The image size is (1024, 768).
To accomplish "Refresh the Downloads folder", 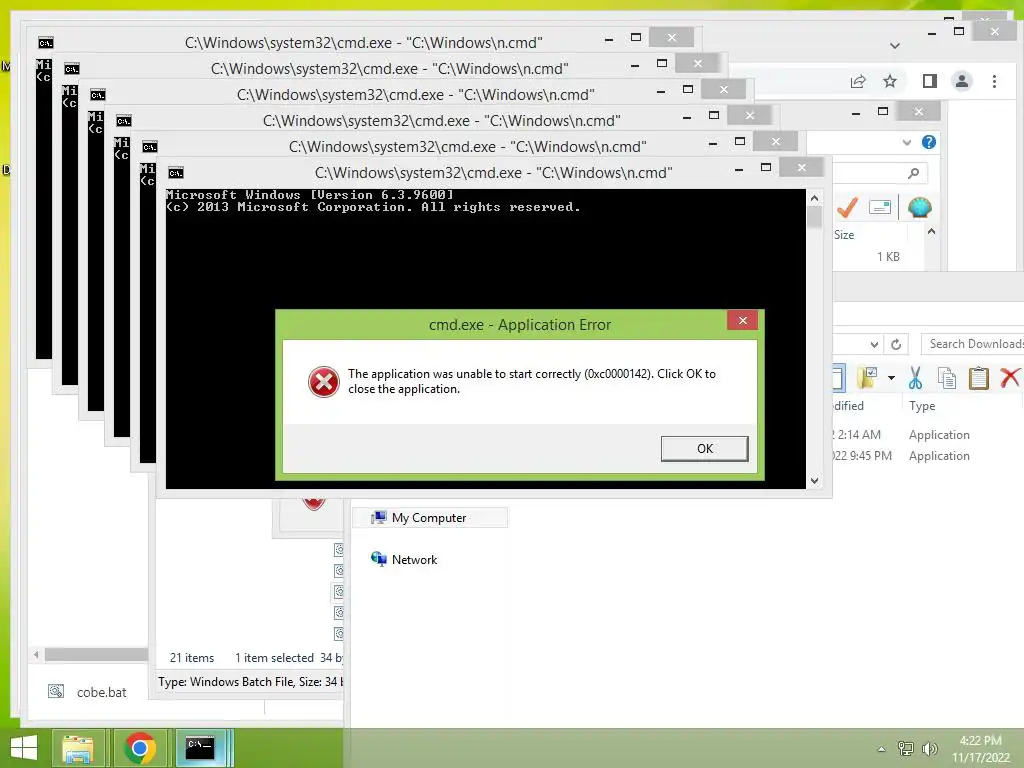I will (896, 344).
